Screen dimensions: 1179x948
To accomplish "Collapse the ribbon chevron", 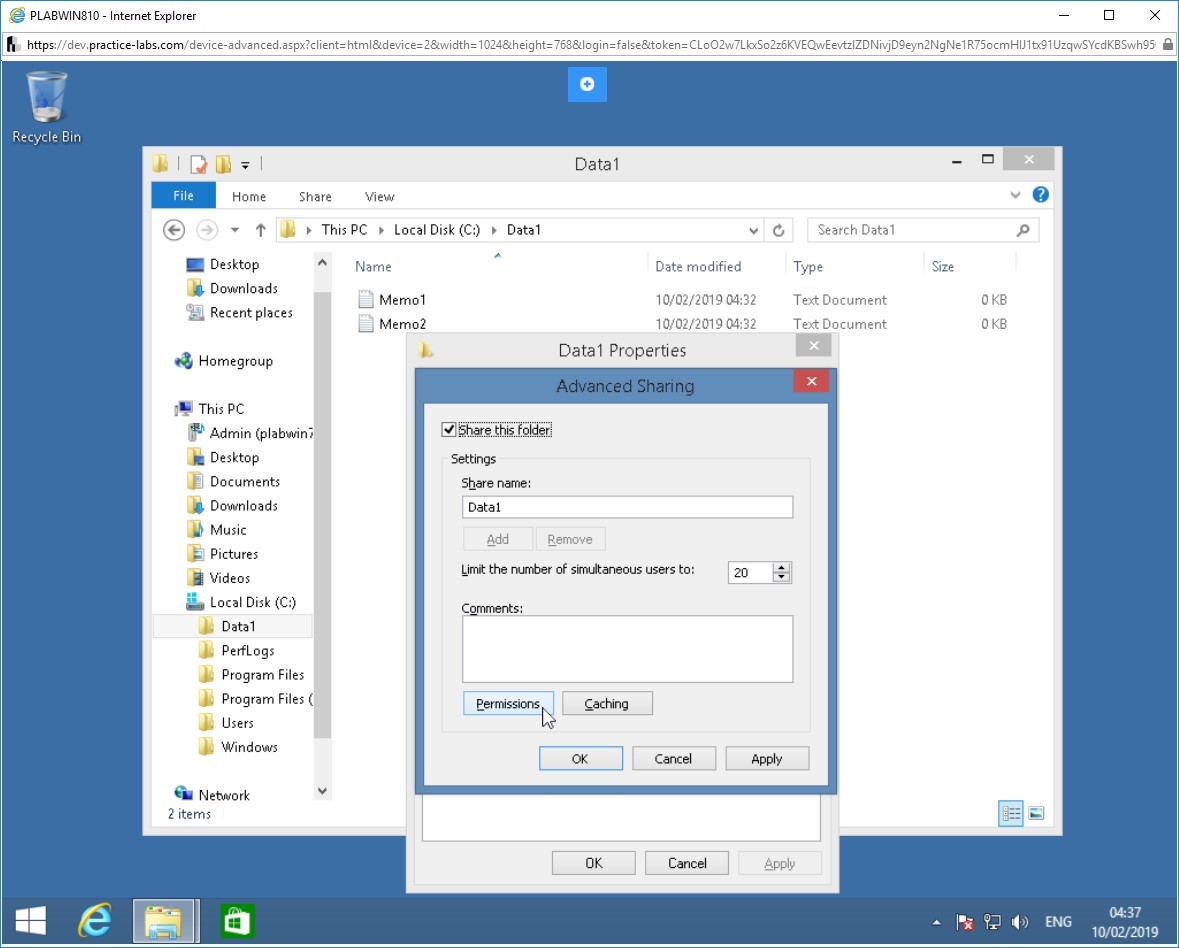I will click(x=1015, y=195).
